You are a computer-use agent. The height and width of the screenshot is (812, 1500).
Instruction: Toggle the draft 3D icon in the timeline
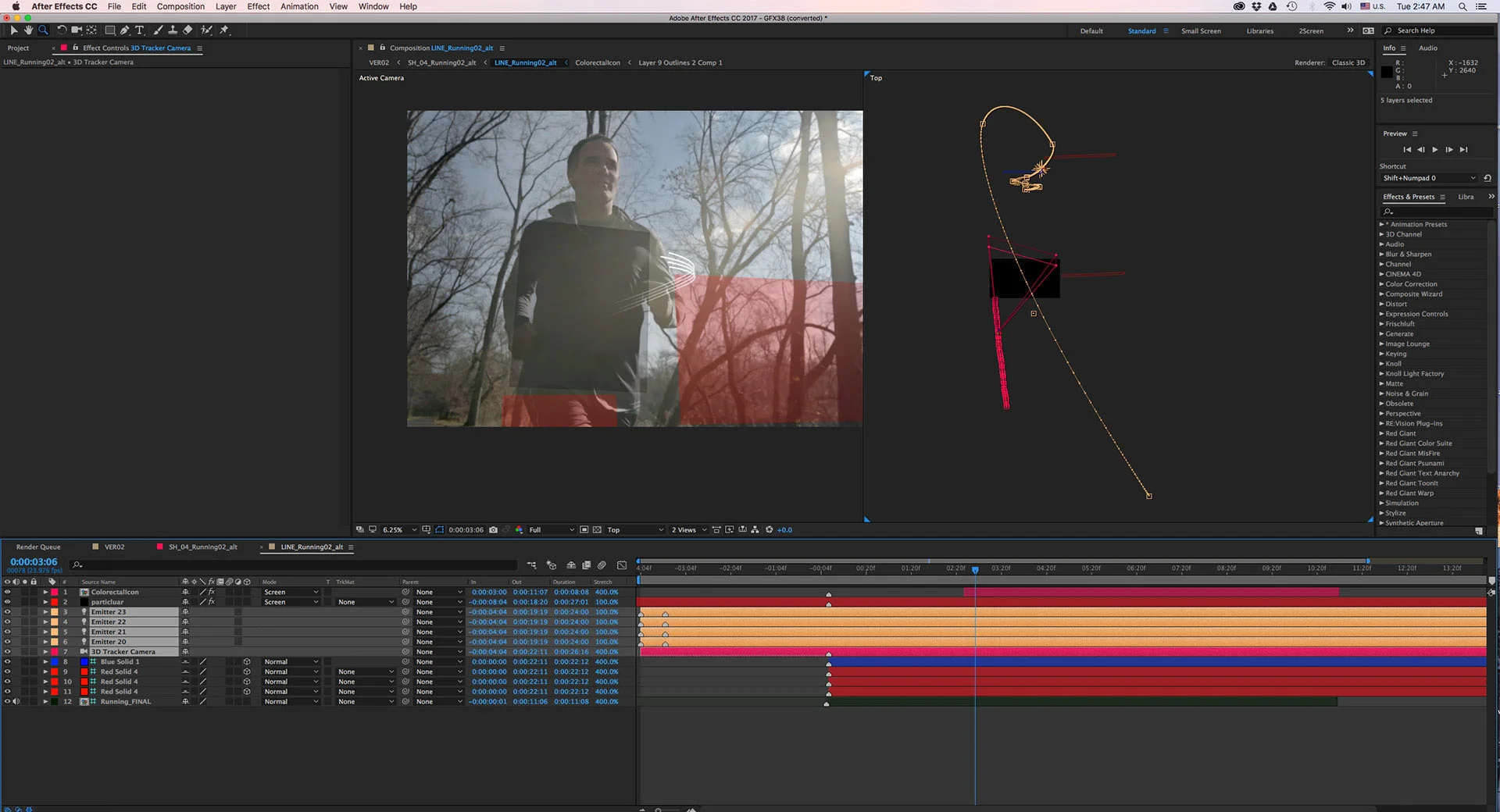tap(552, 565)
